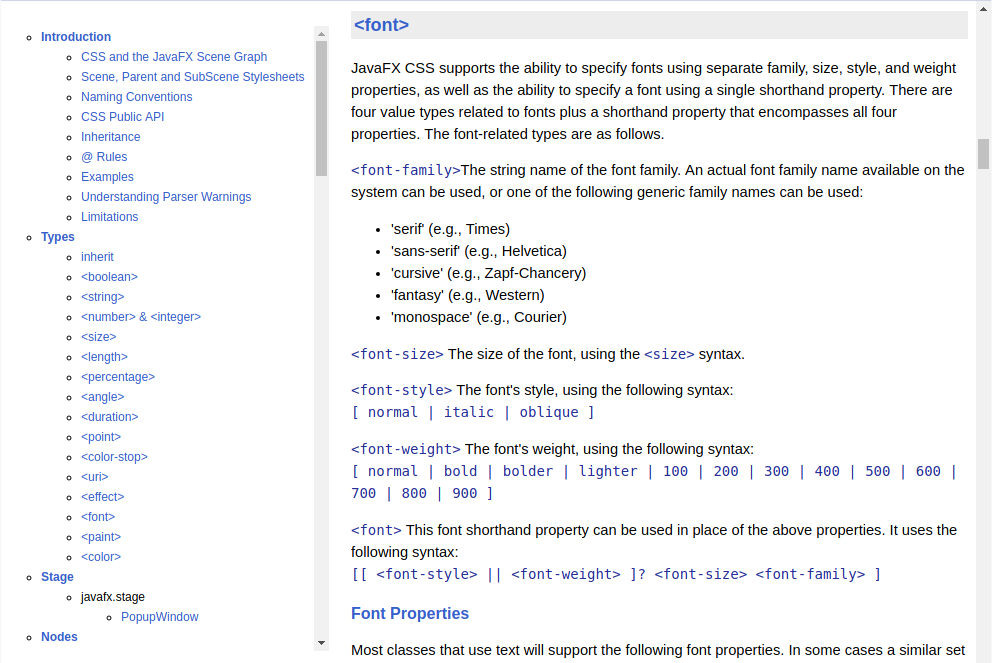The height and width of the screenshot is (663, 992).
Task: Open the Limitations topic
Action: pyautogui.click(x=110, y=217)
